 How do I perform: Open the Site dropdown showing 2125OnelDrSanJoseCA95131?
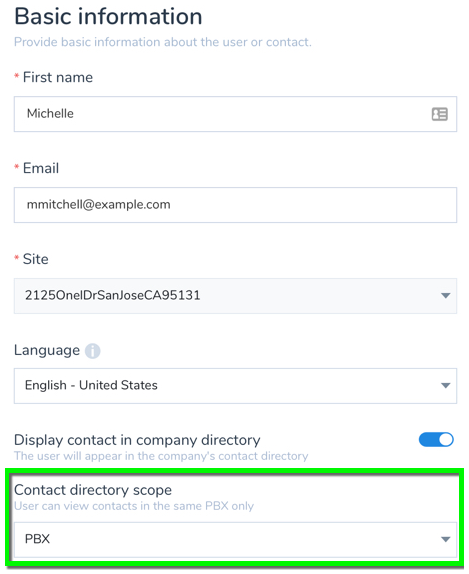tap(235, 296)
